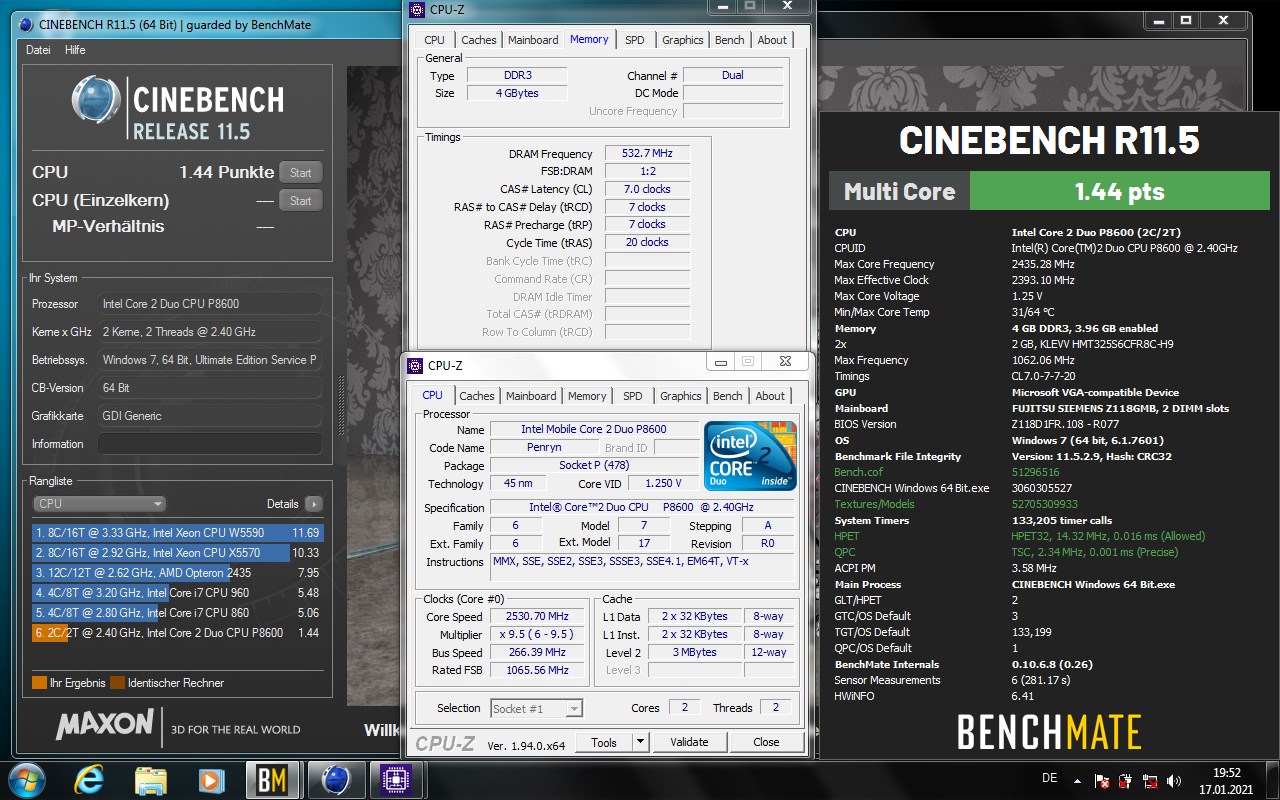
Task: Select the Xeon X5570 ranking row
Action: coord(178,553)
